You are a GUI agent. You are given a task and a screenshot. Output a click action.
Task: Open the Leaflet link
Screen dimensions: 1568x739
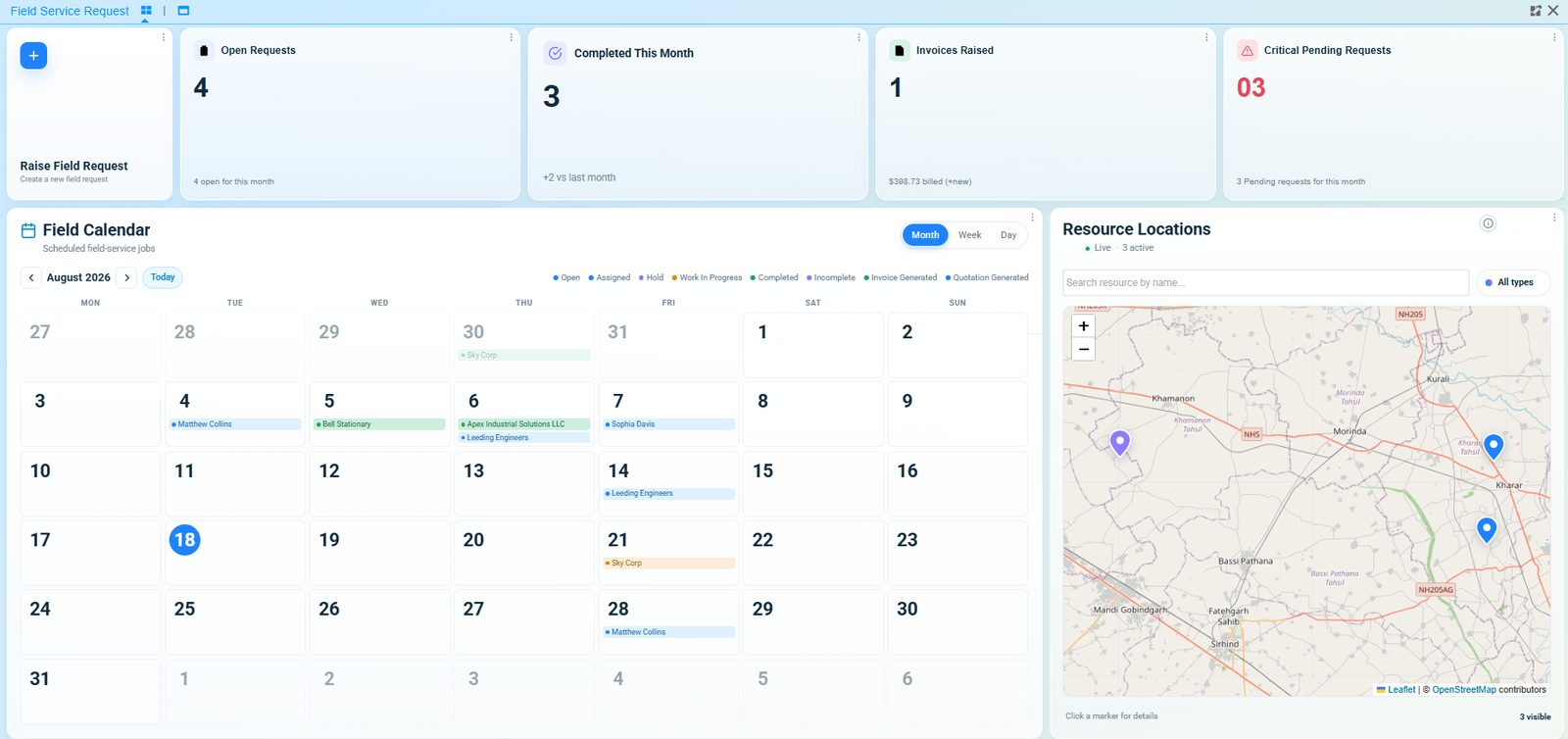point(1401,690)
